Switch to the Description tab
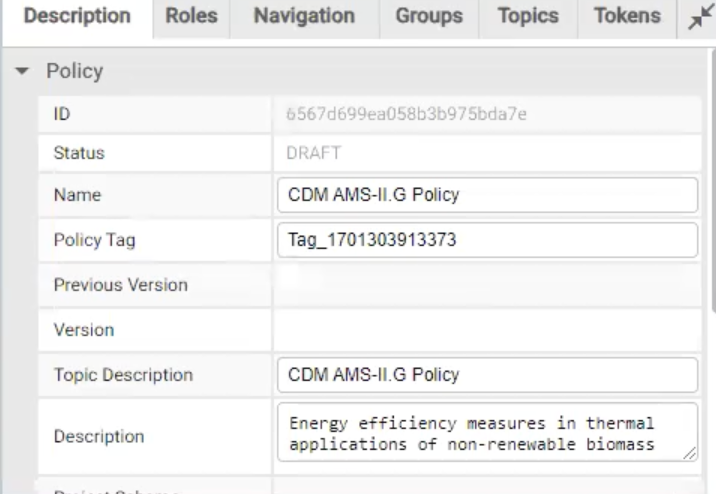This screenshot has width=716, height=494. (x=77, y=17)
